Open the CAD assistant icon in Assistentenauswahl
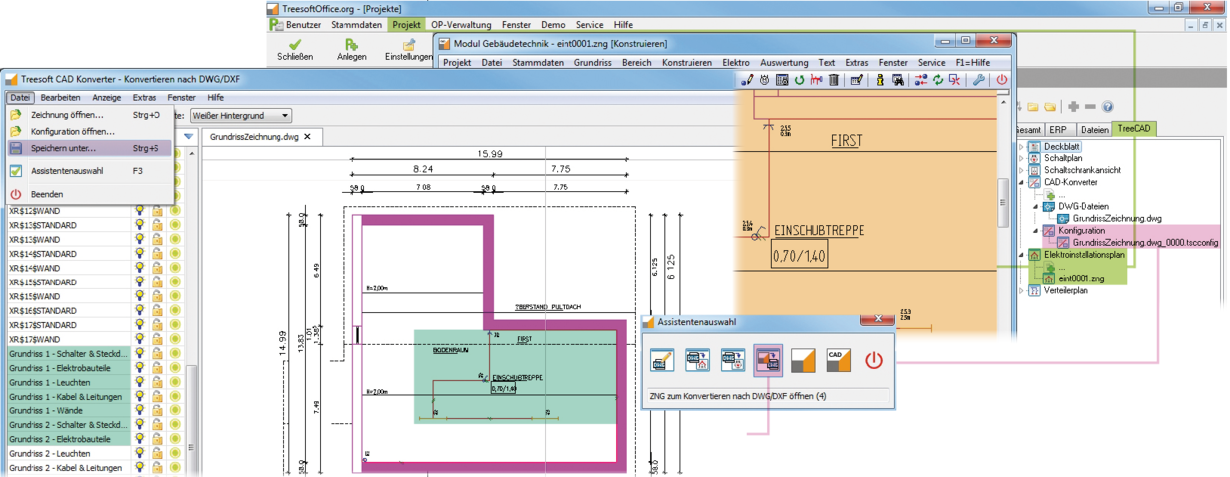Image resolution: width=1230 pixels, height=477 pixels. click(x=838, y=359)
